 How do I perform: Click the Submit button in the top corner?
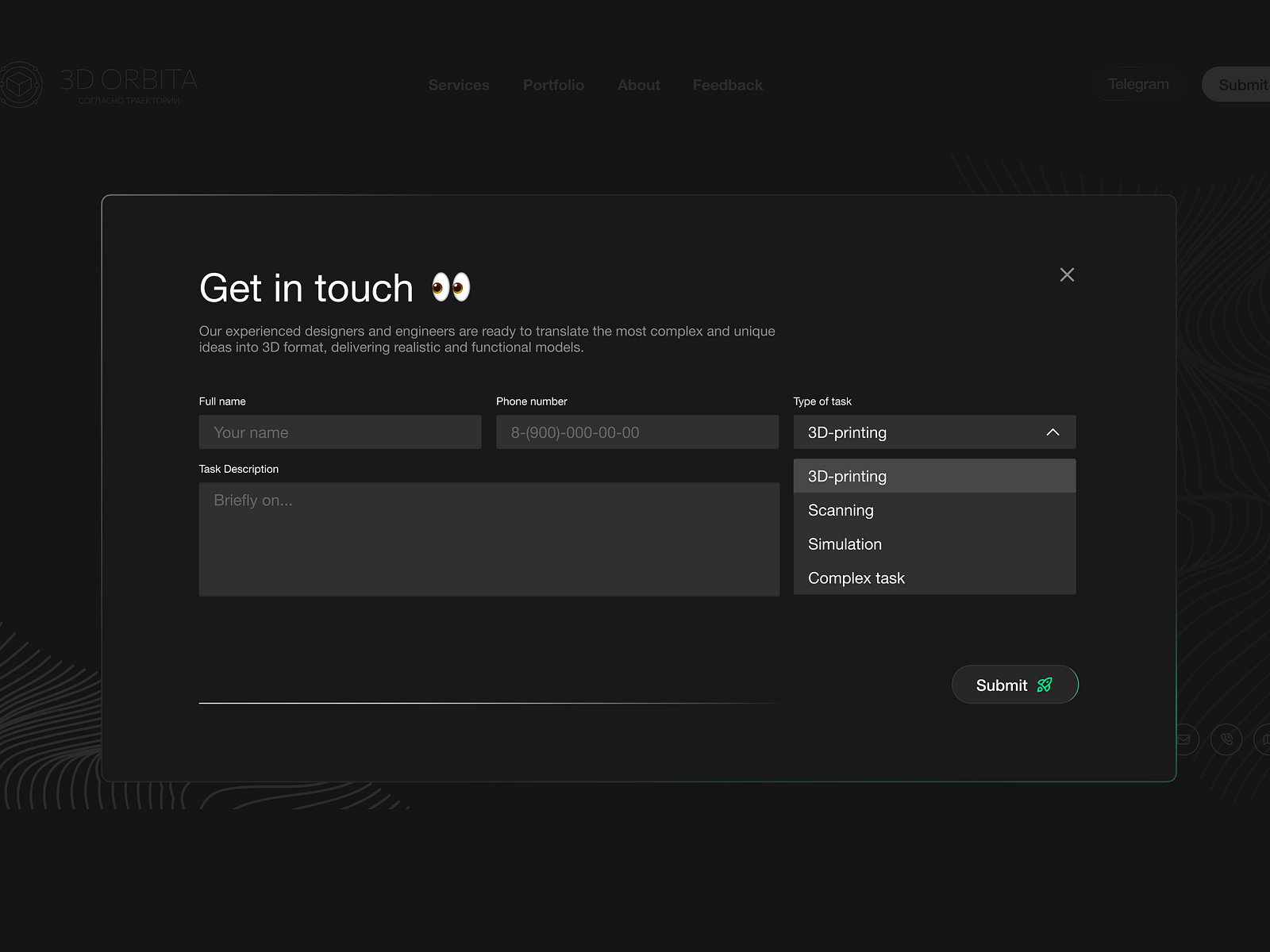(1242, 84)
